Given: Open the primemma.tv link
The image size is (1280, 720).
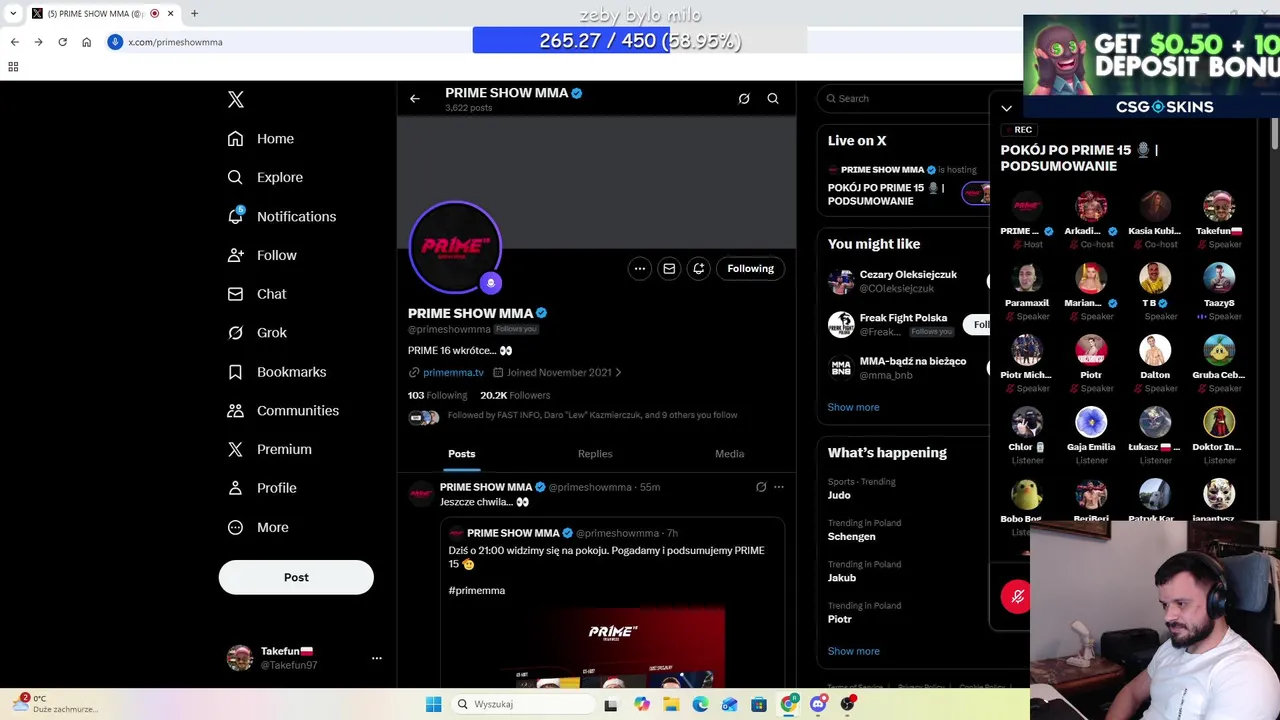Looking at the screenshot, I should pyautogui.click(x=453, y=372).
